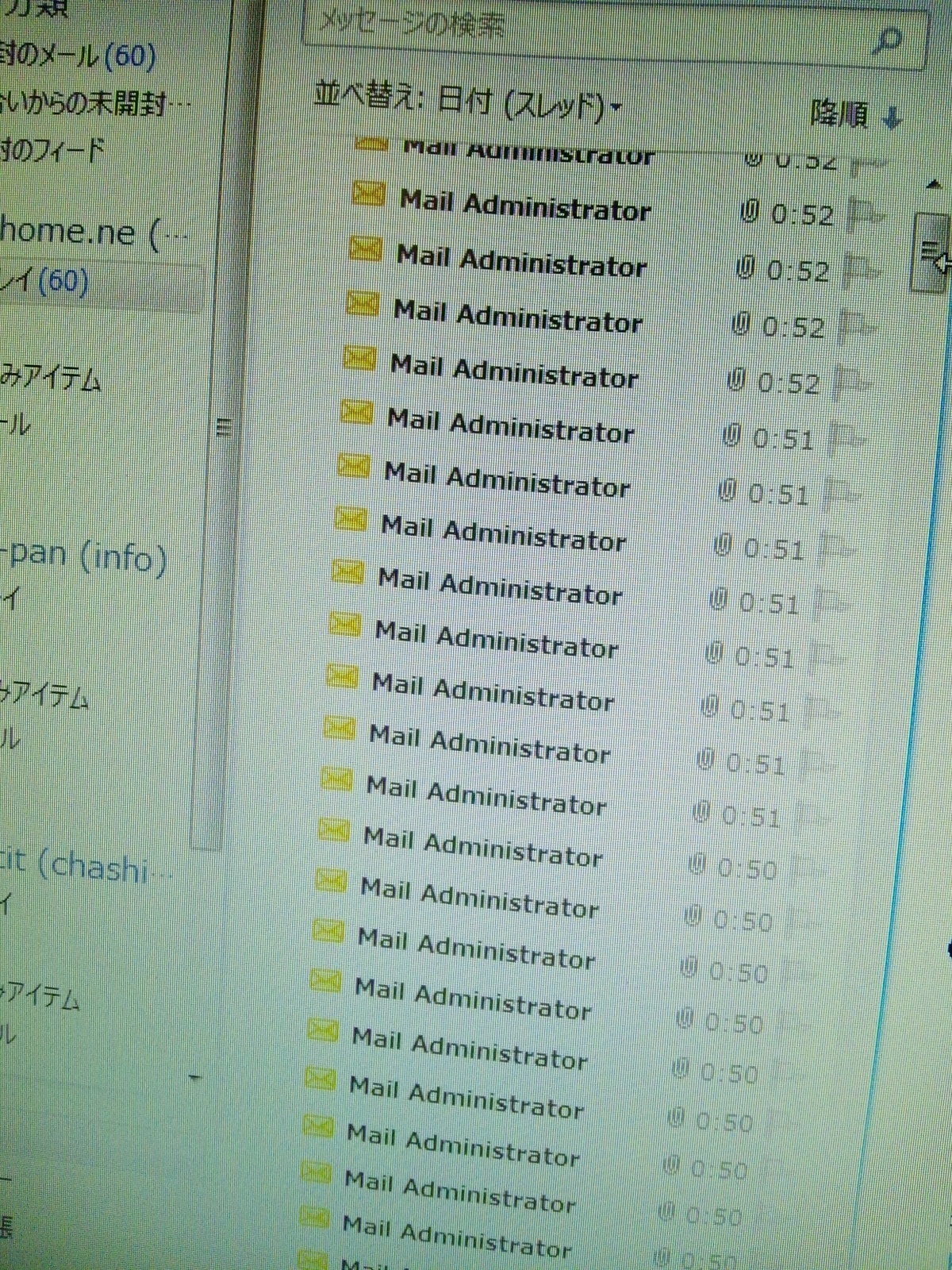Screen dimensions: 952x1270
Task: Flag the first 0:51 Mail Administrator message
Action: point(845,438)
